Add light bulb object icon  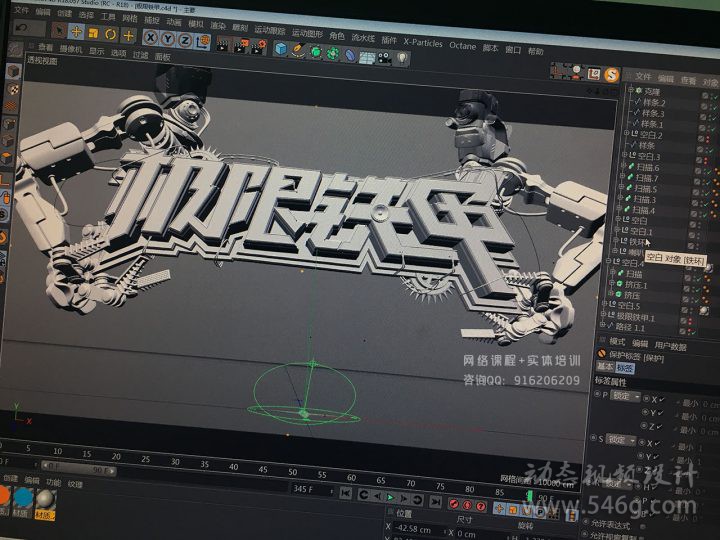tap(402, 59)
